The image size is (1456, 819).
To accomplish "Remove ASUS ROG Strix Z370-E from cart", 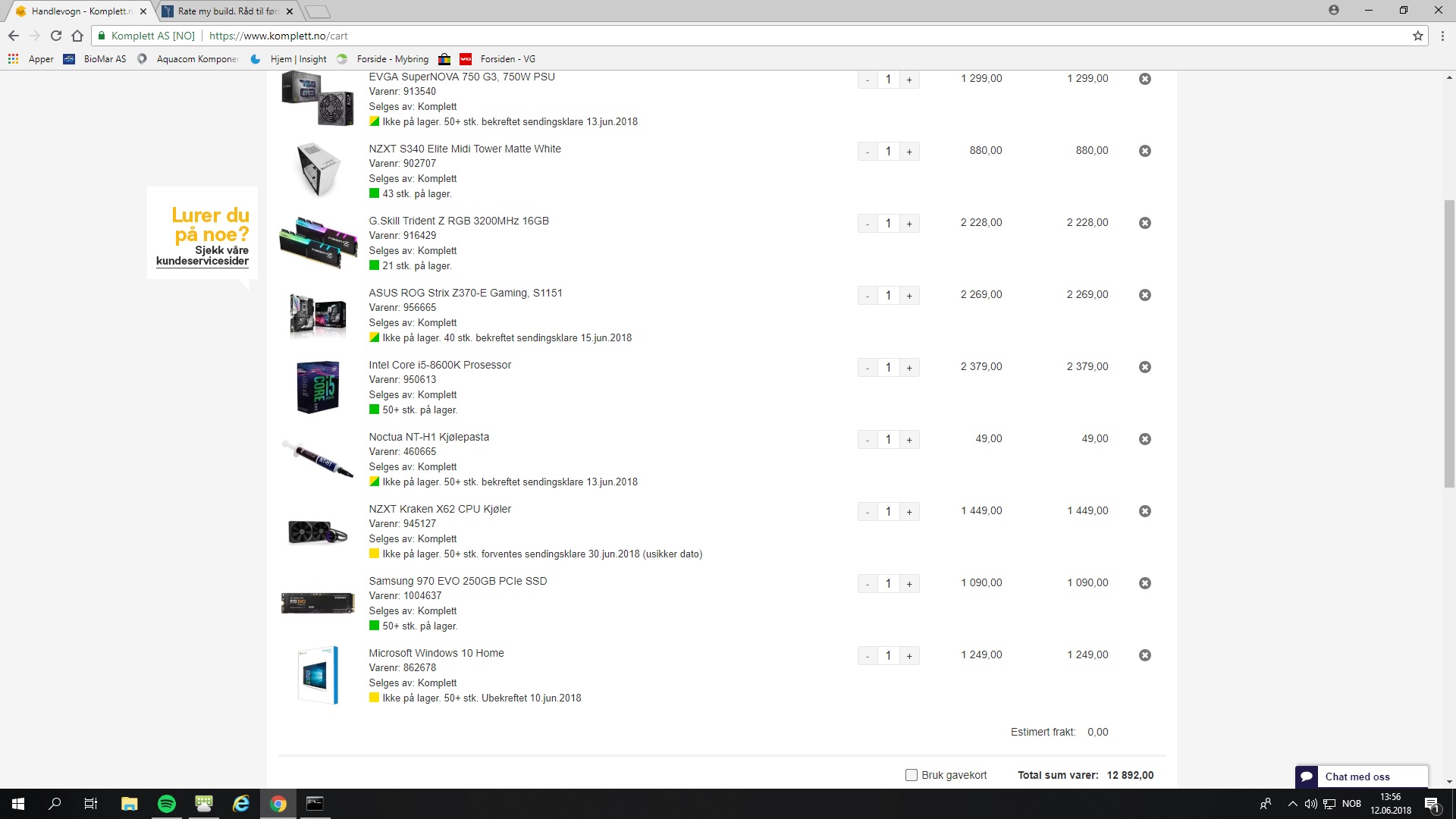I will 1145,295.
